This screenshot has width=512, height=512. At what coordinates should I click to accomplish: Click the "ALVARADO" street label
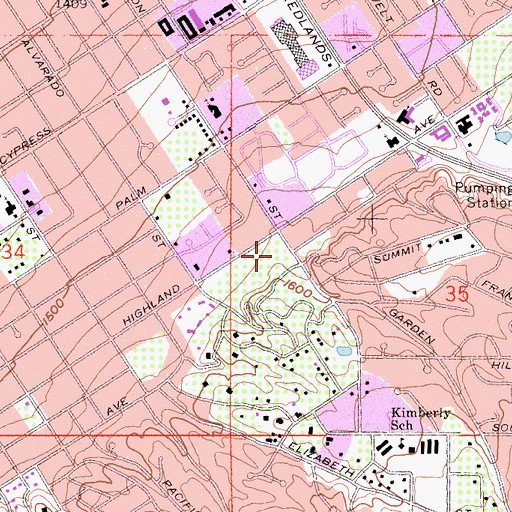[43, 68]
